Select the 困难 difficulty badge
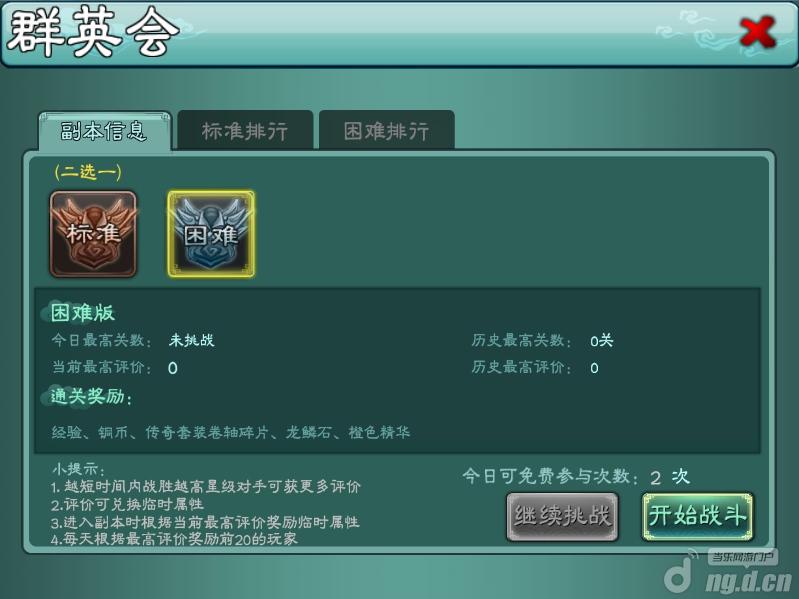The image size is (799, 599). click(211, 234)
